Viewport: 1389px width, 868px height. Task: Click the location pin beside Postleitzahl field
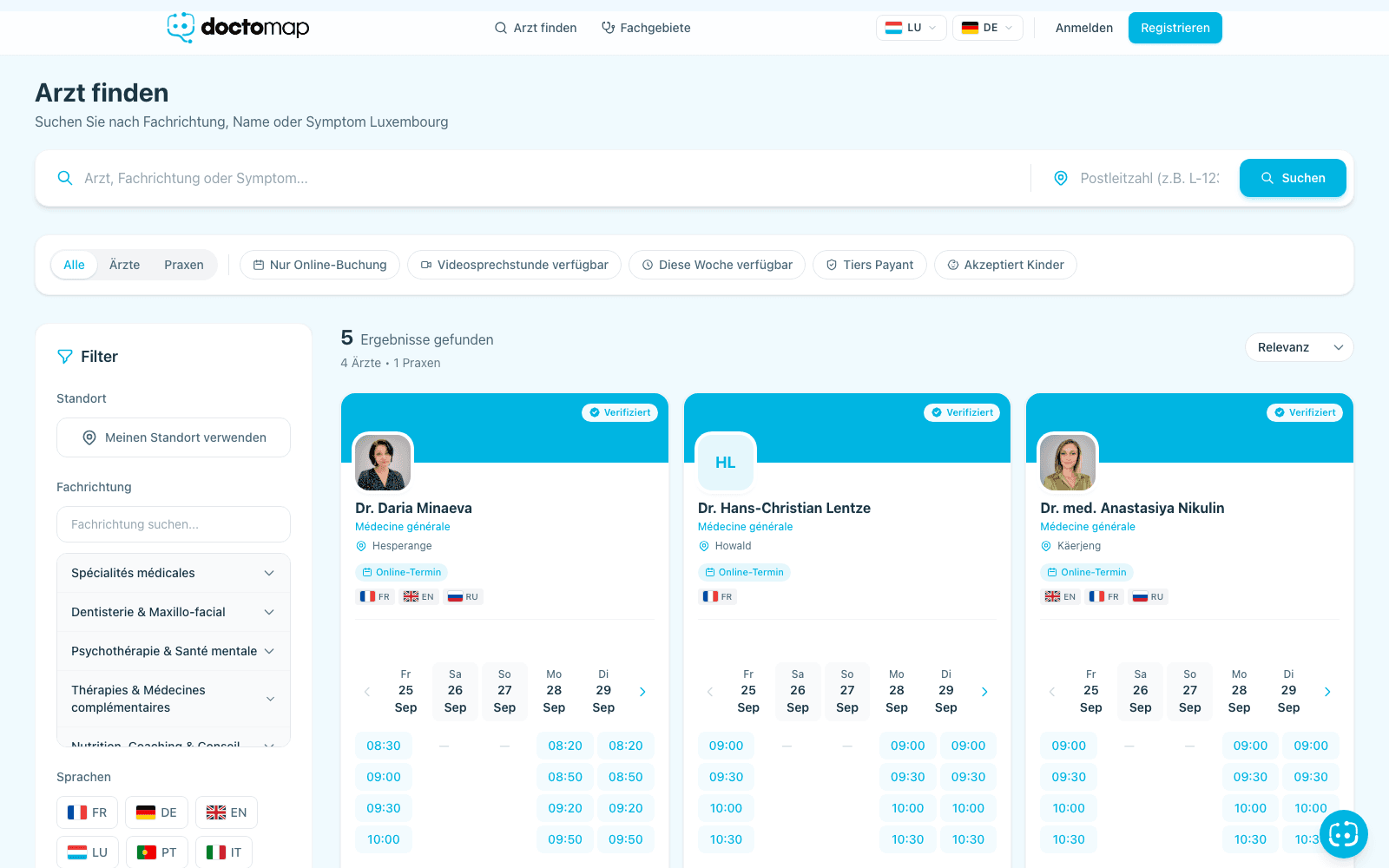click(1060, 178)
